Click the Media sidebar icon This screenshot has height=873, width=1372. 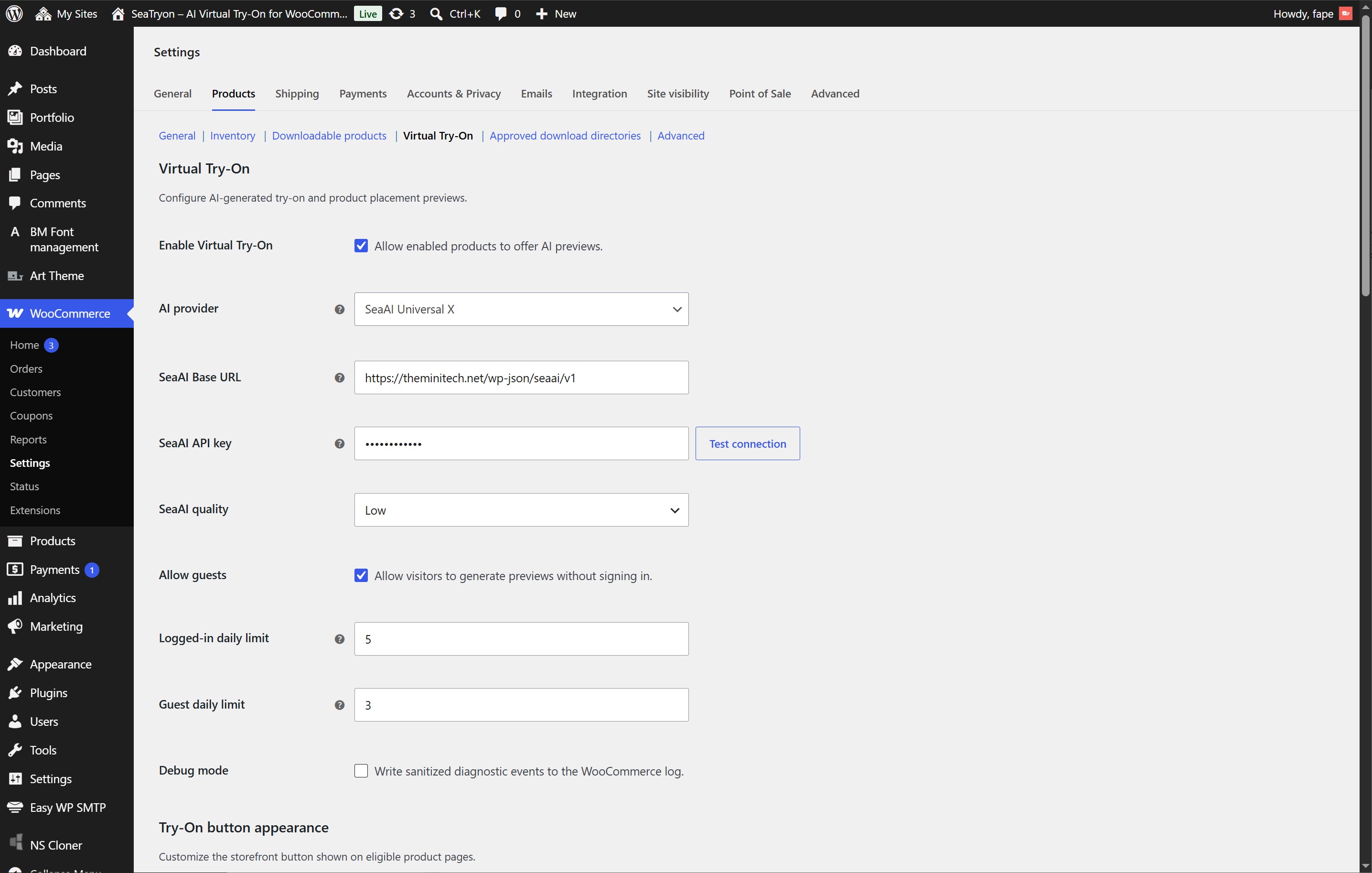pos(15,146)
